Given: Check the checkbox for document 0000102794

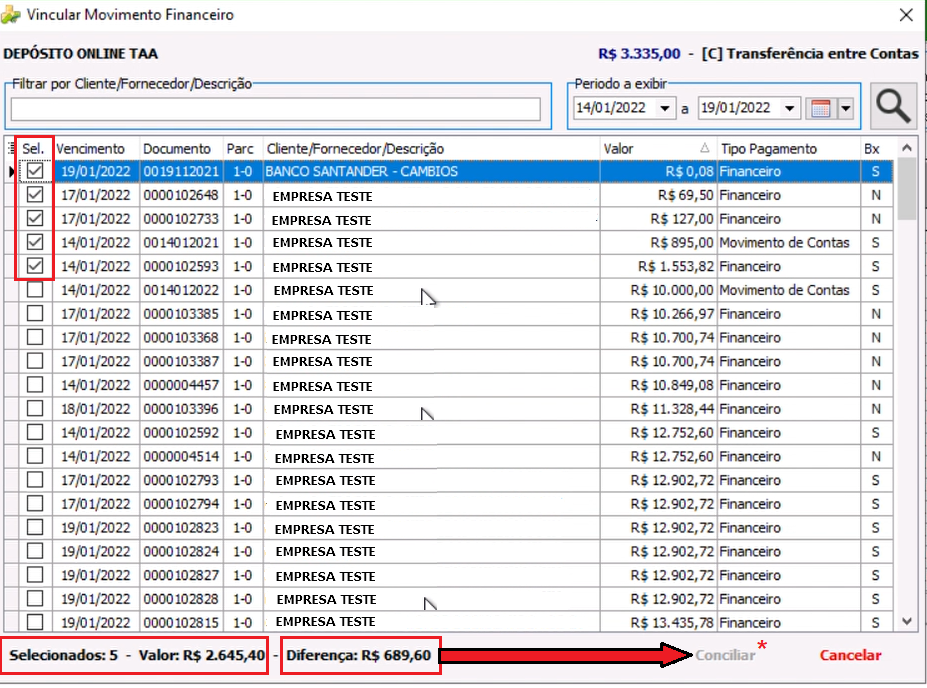Looking at the screenshot, I should 35,504.
